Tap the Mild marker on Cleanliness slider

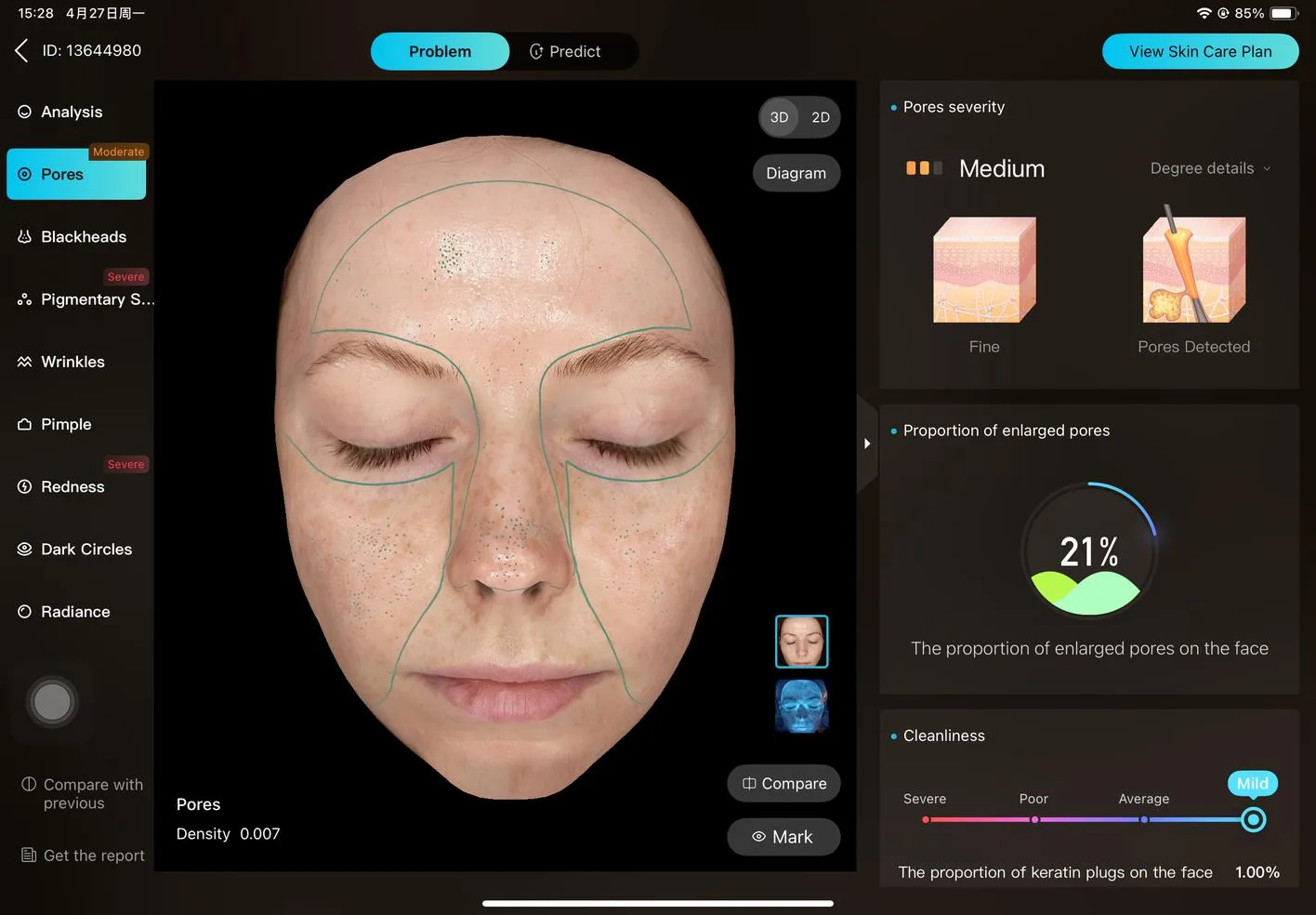coord(1253,819)
